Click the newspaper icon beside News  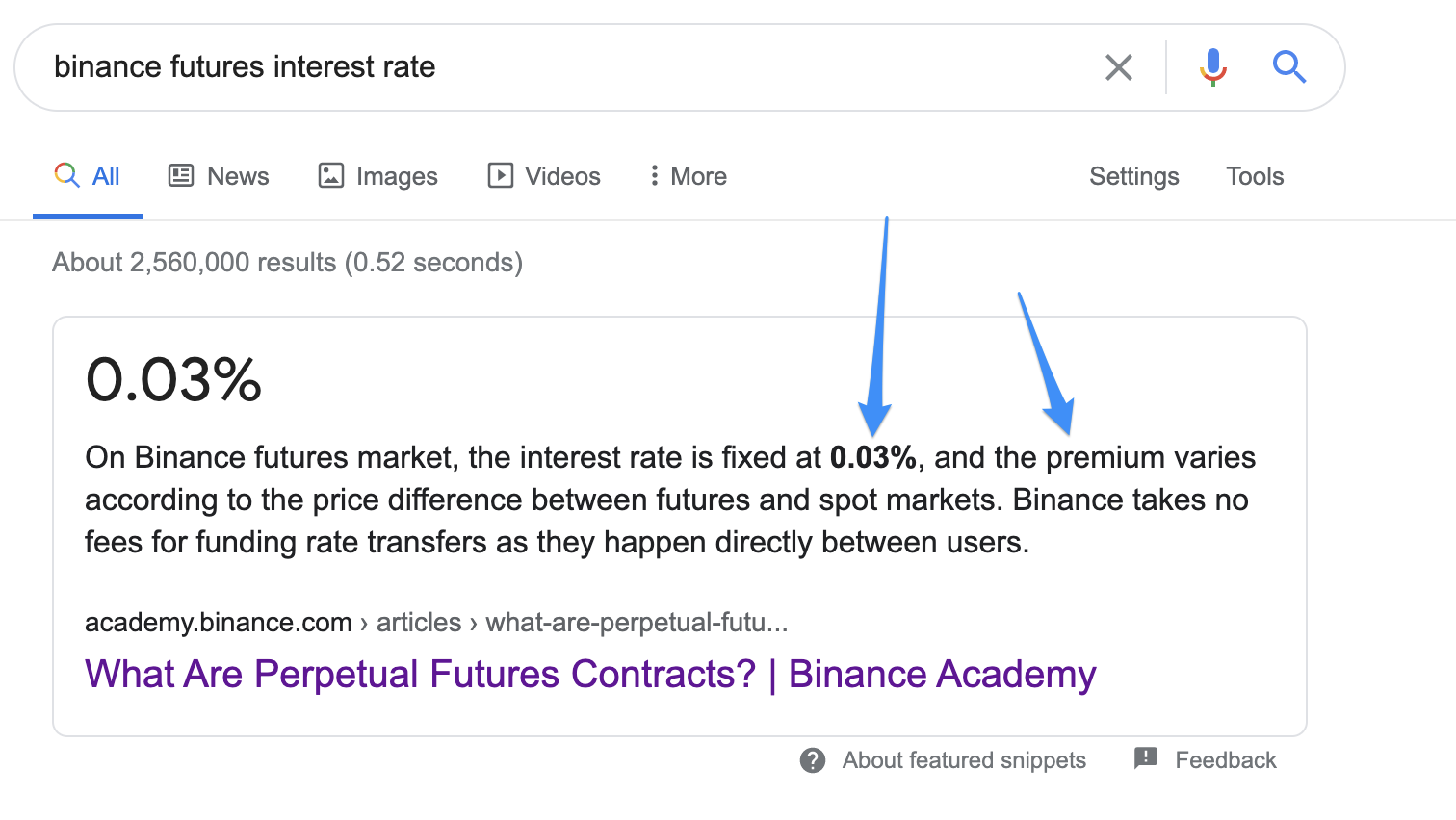click(181, 175)
